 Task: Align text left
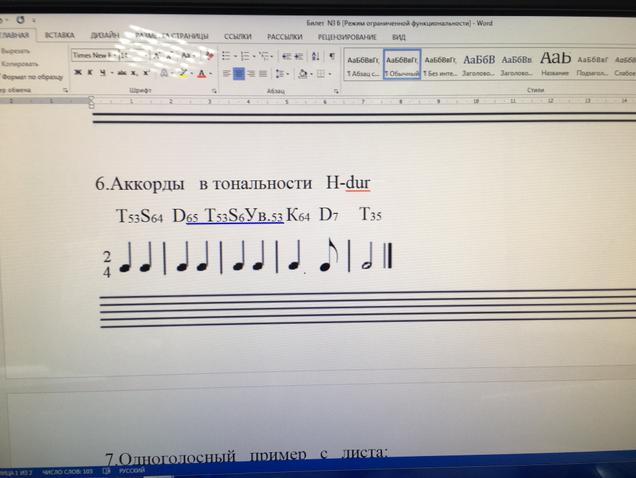coord(227,74)
